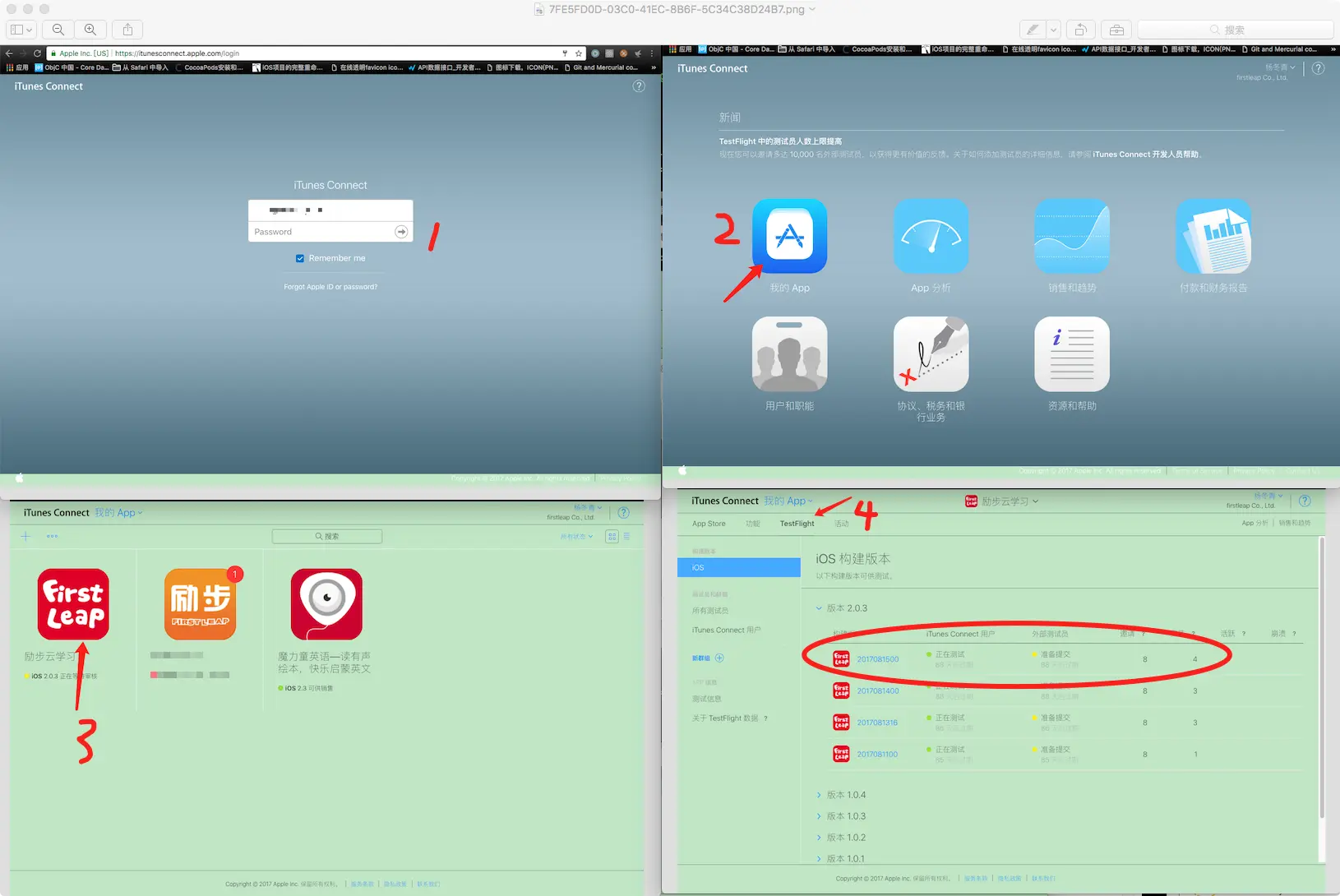Open the Forgot Apple ID or password link
1340x896 pixels.
coord(330,287)
